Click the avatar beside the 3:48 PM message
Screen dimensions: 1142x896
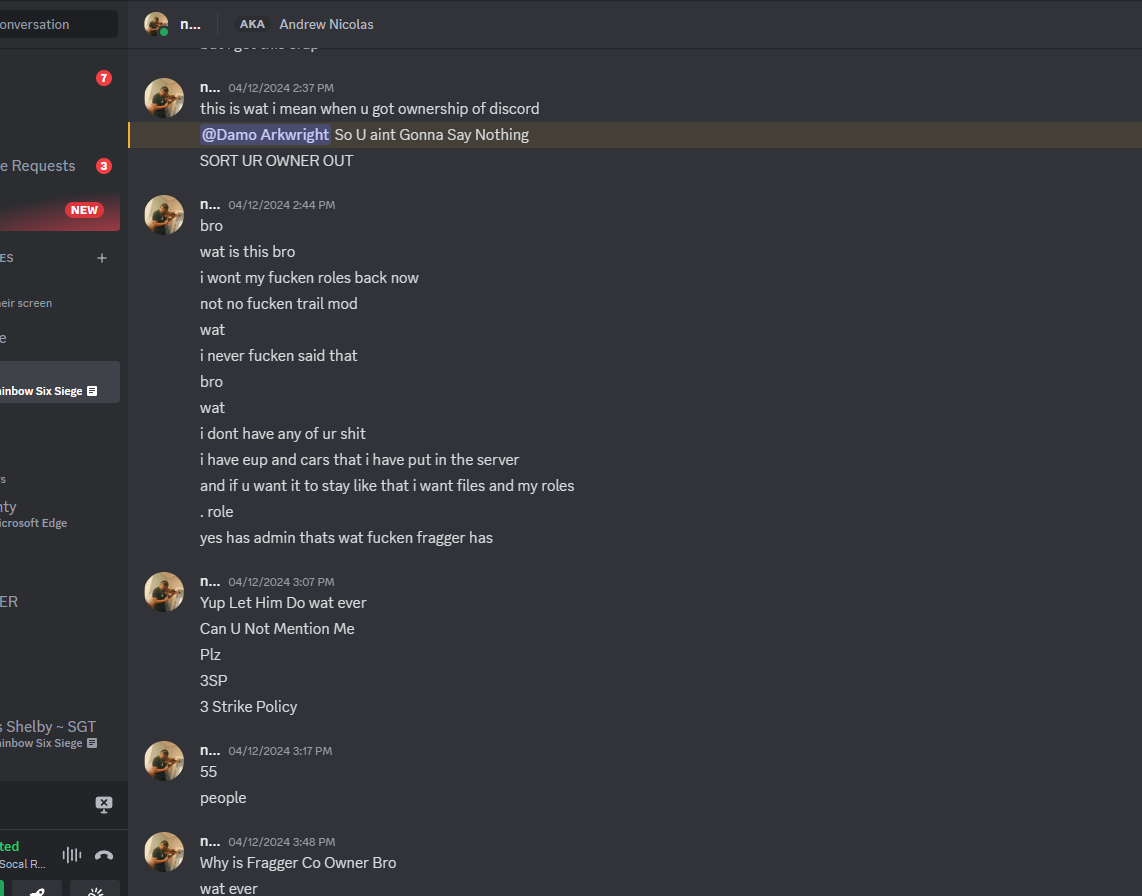pyautogui.click(x=164, y=852)
